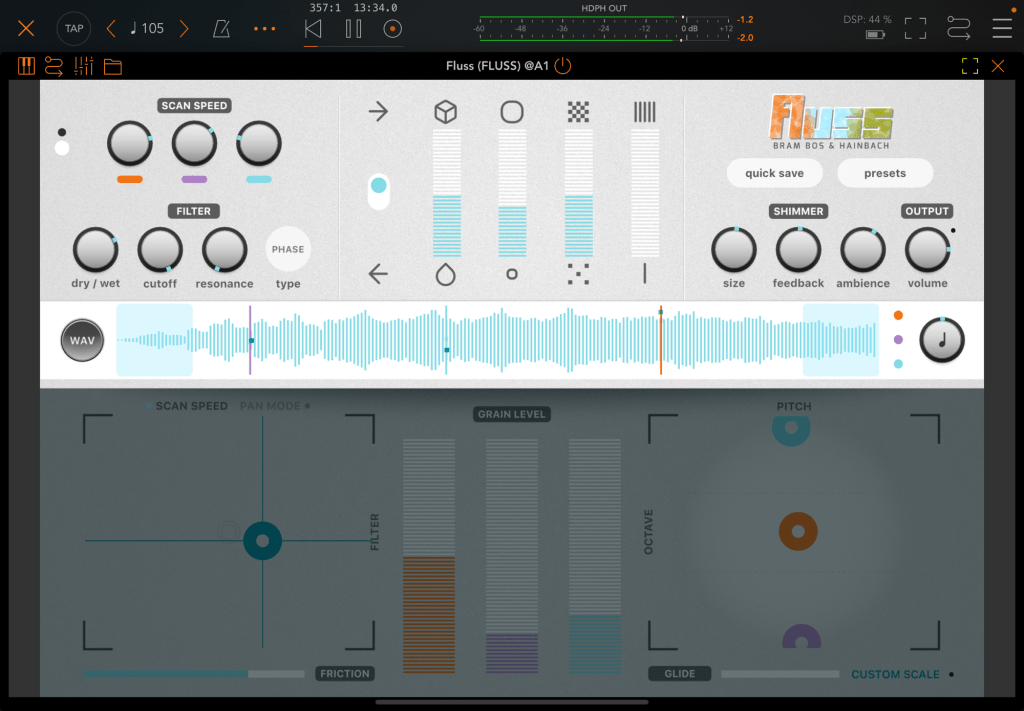Decrease tempo with left chevron

(111, 28)
